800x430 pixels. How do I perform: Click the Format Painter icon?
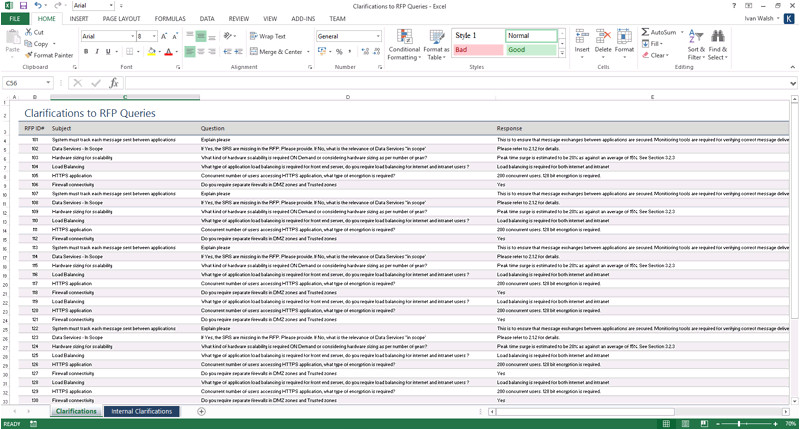click(28, 55)
